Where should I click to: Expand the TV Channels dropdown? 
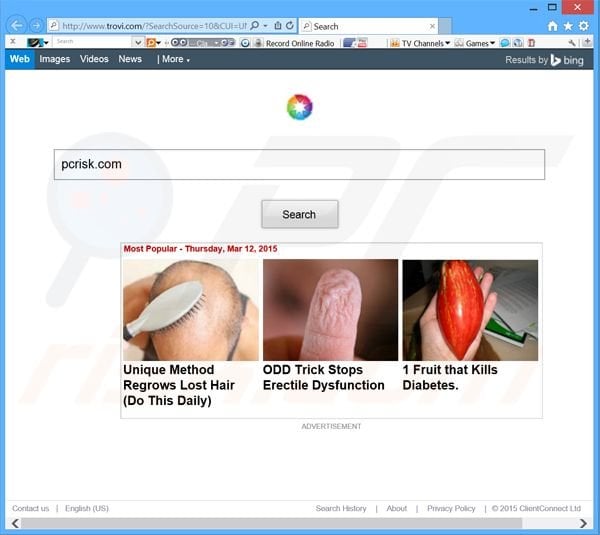coord(447,43)
